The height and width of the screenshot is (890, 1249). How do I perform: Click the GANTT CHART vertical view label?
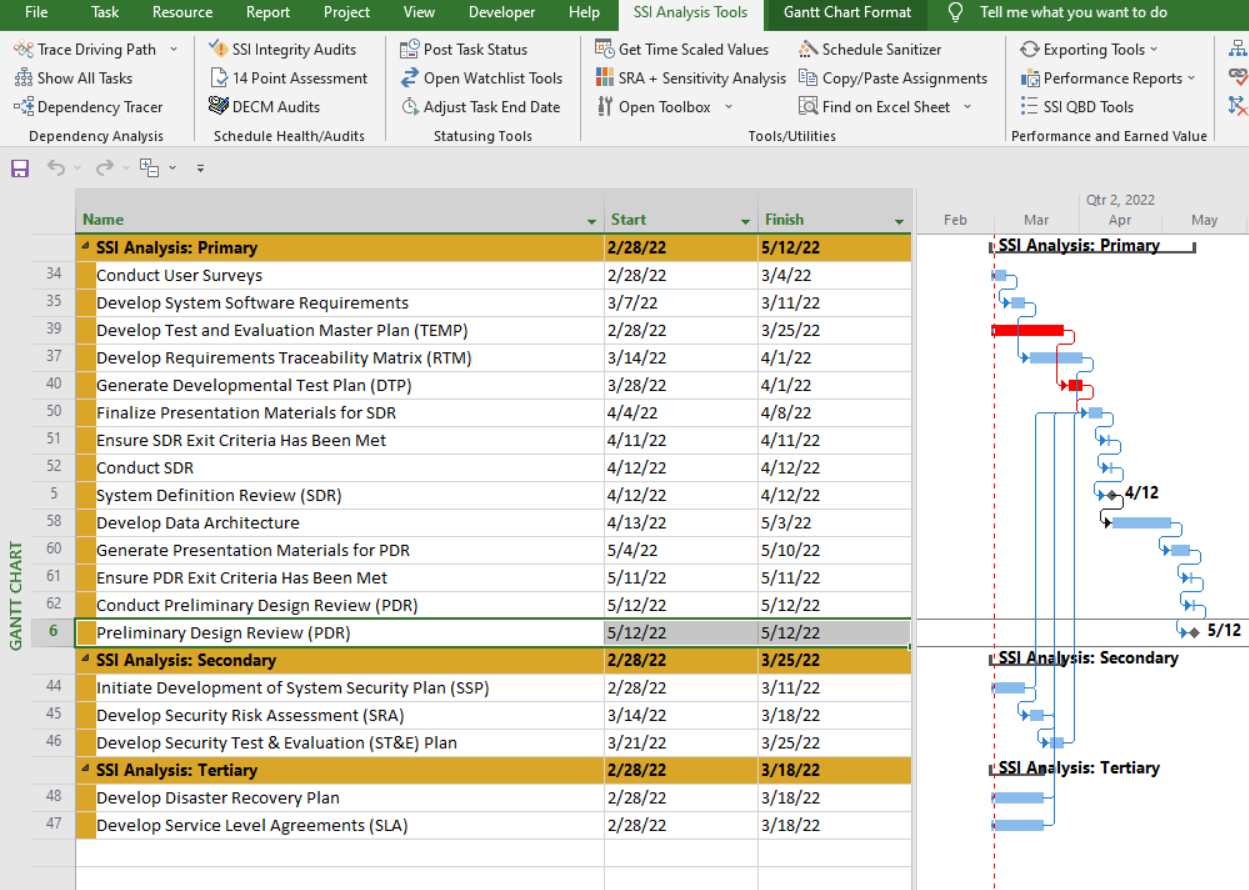tap(16, 596)
